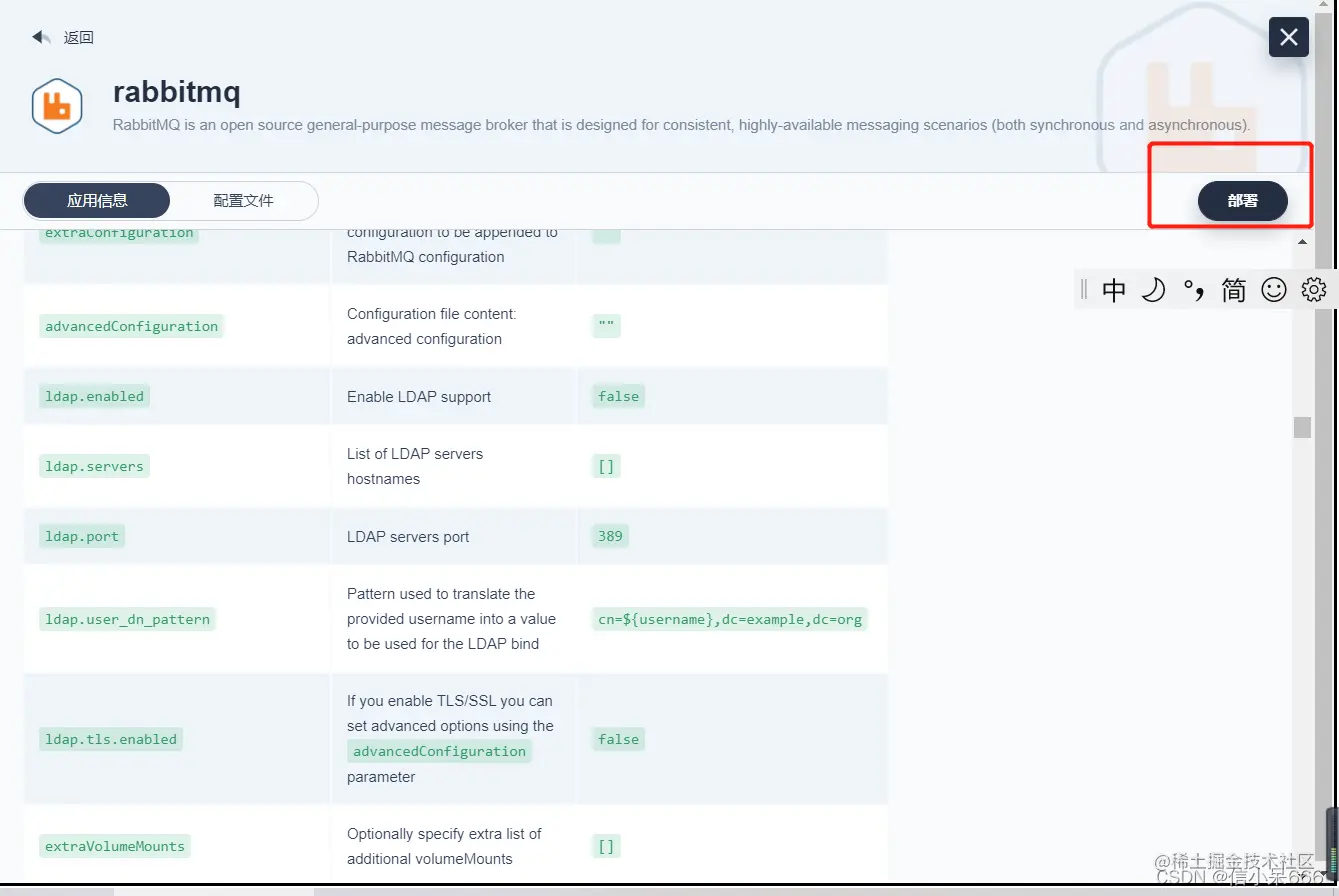The height and width of the screenshot is (896, 1339).
Task: Toggle the 中 Chinese input mode icon
Action: click(1114, 290)
